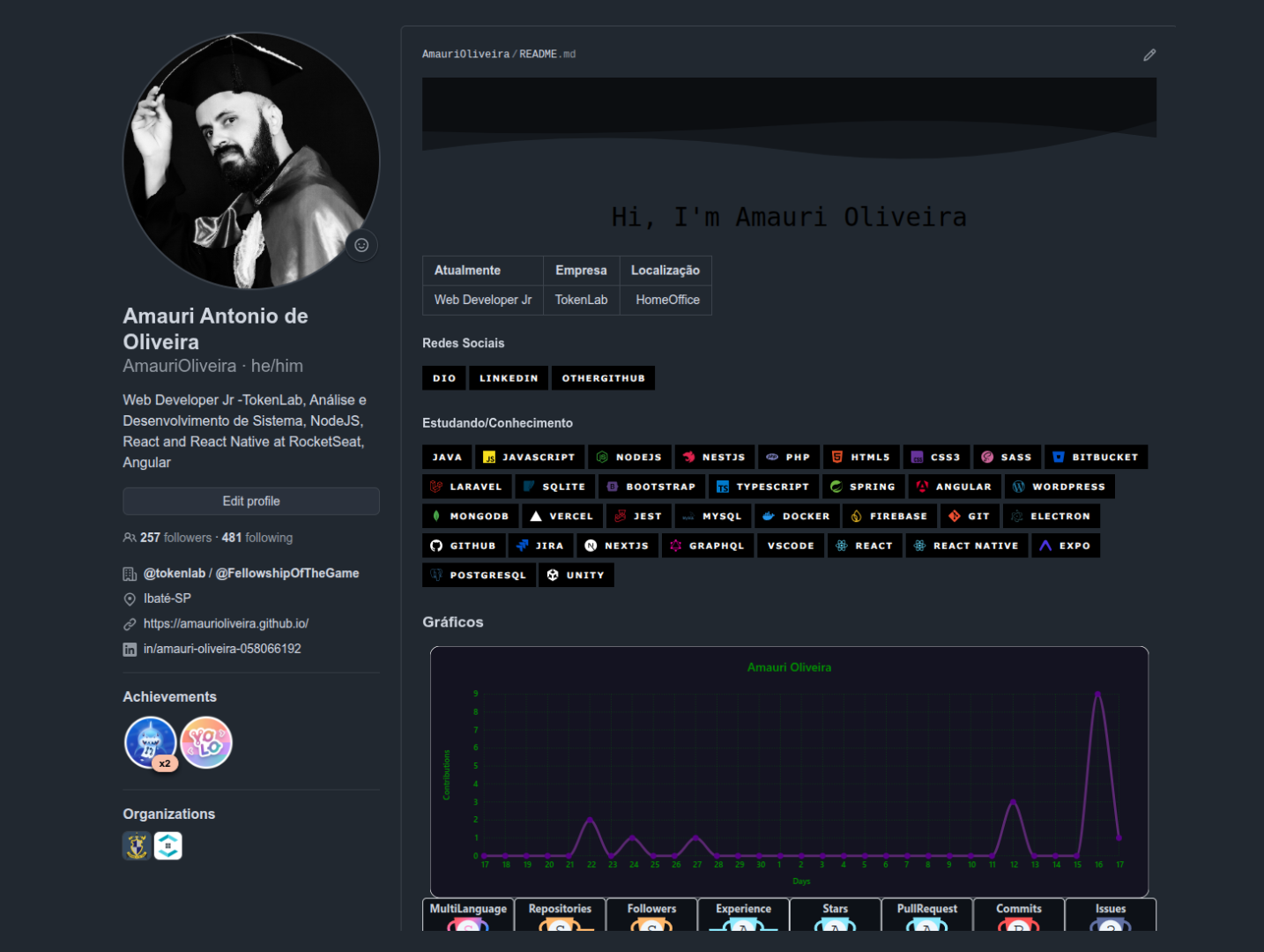Click the YOLO achievement badge
Screen dimensions: 1264x952
[x=206, y=742]
